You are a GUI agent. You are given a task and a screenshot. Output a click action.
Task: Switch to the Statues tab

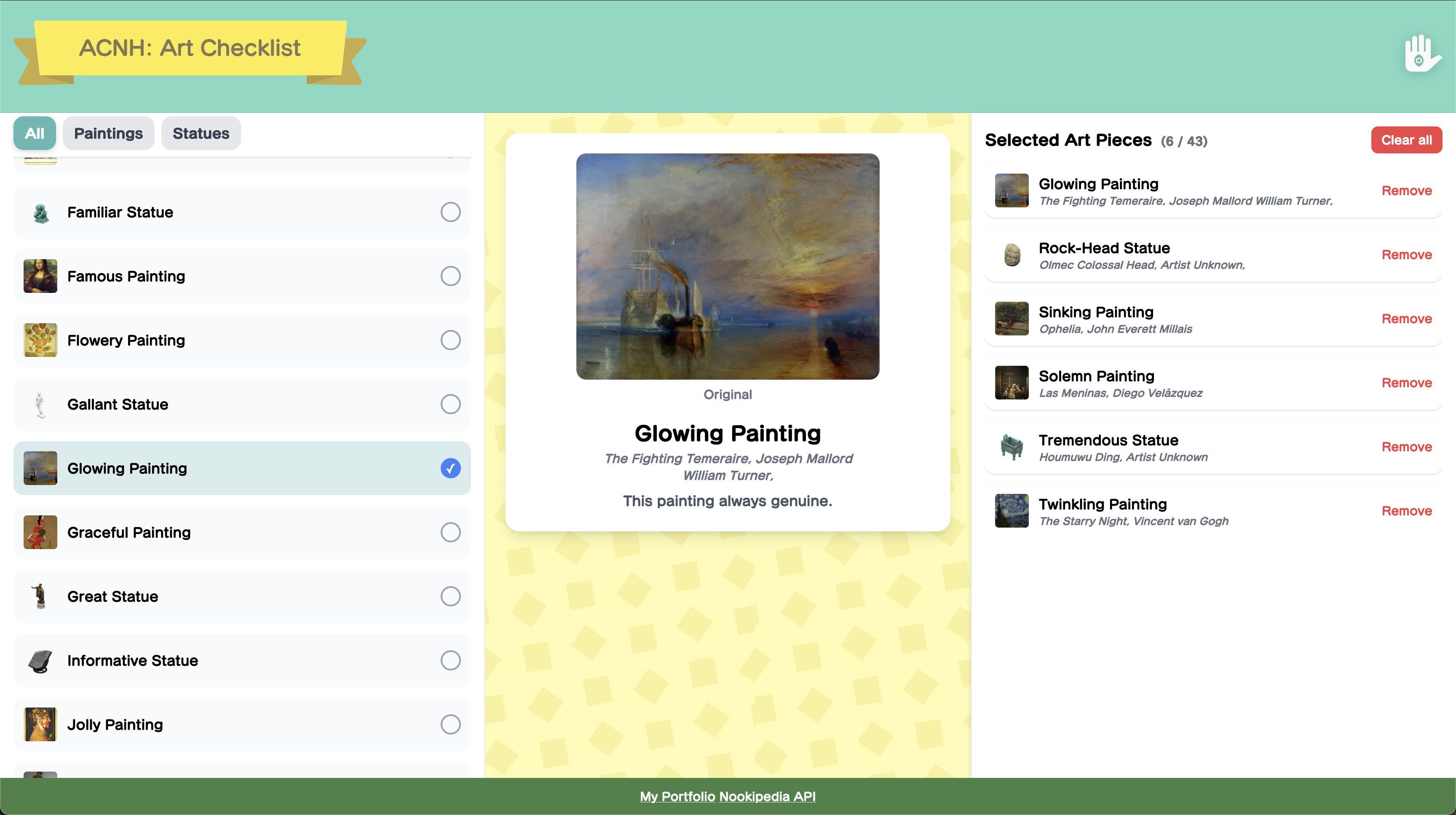point(201,133)
